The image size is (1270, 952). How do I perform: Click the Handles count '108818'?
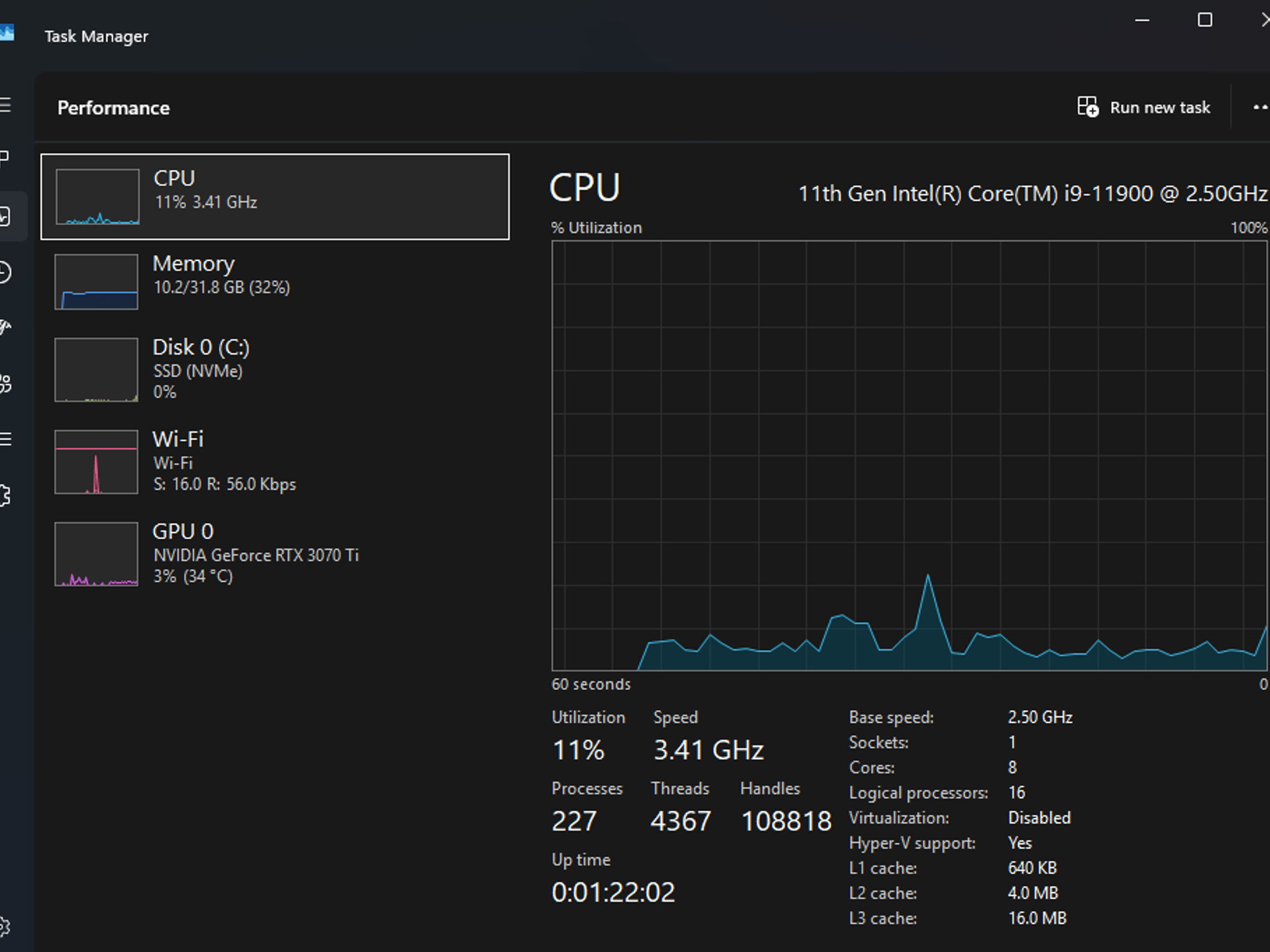pyautogui.click(x=786, y=821)
